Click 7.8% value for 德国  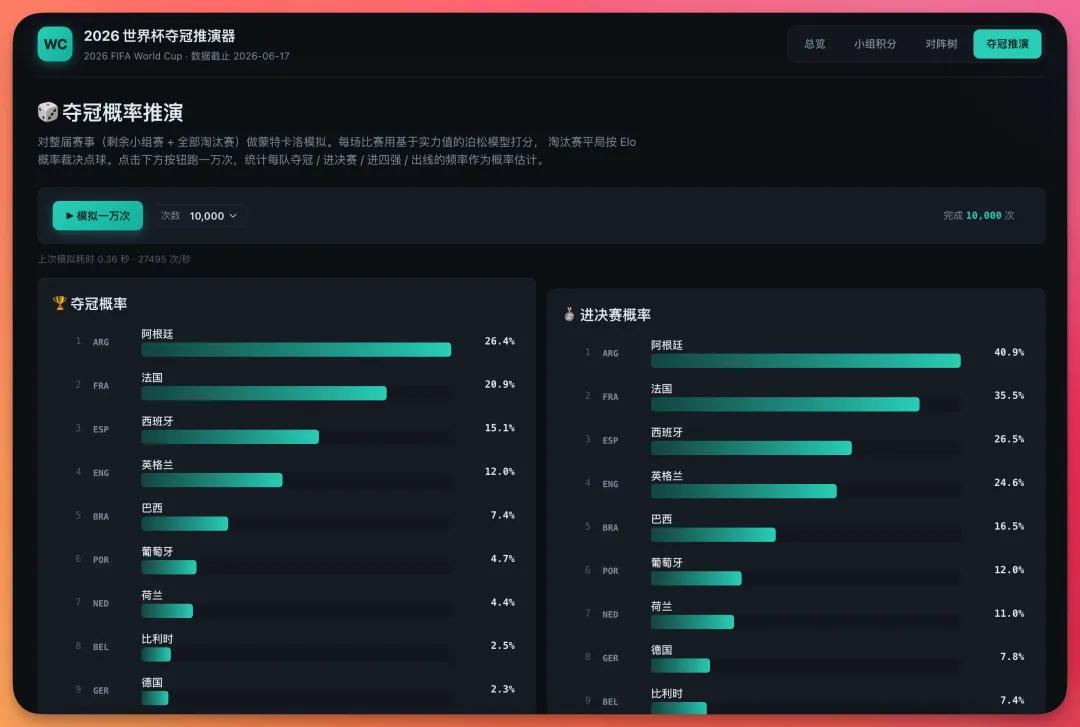coord(1012,657)
